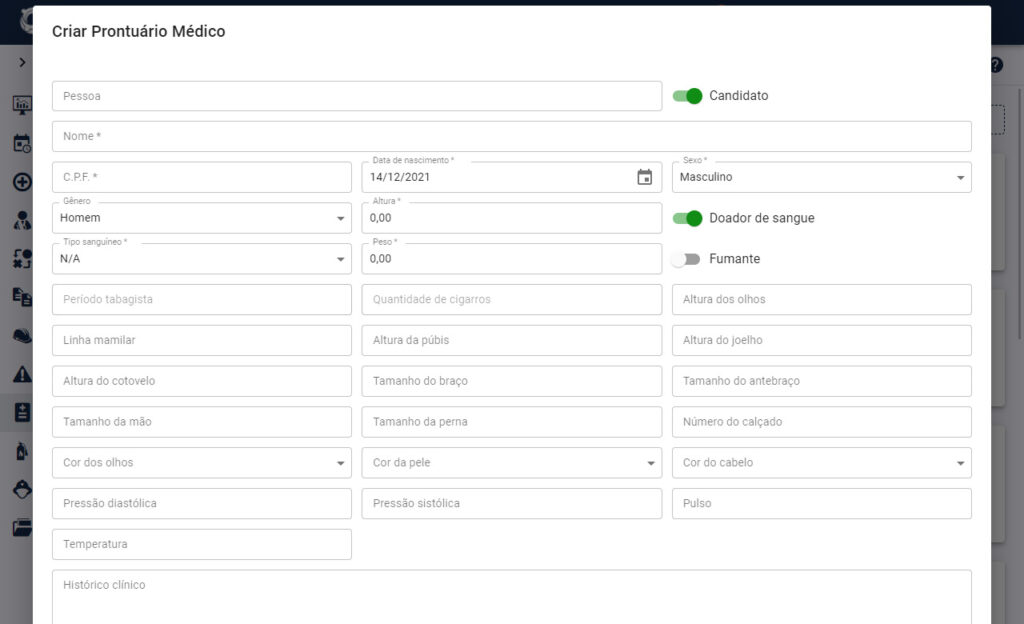Open the warning triangle icon in sidebar
This screenshot has width=1024, height=624.
22,374
